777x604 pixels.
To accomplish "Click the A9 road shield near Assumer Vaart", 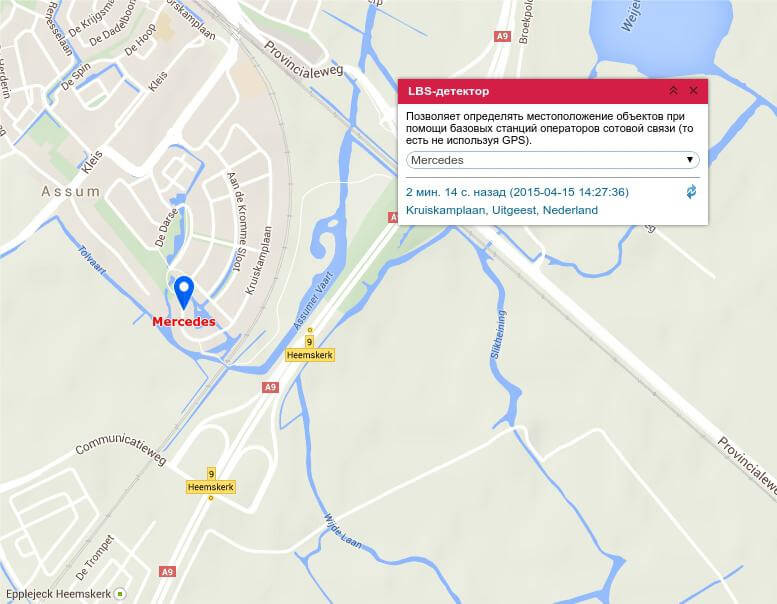I will [270, 387].
